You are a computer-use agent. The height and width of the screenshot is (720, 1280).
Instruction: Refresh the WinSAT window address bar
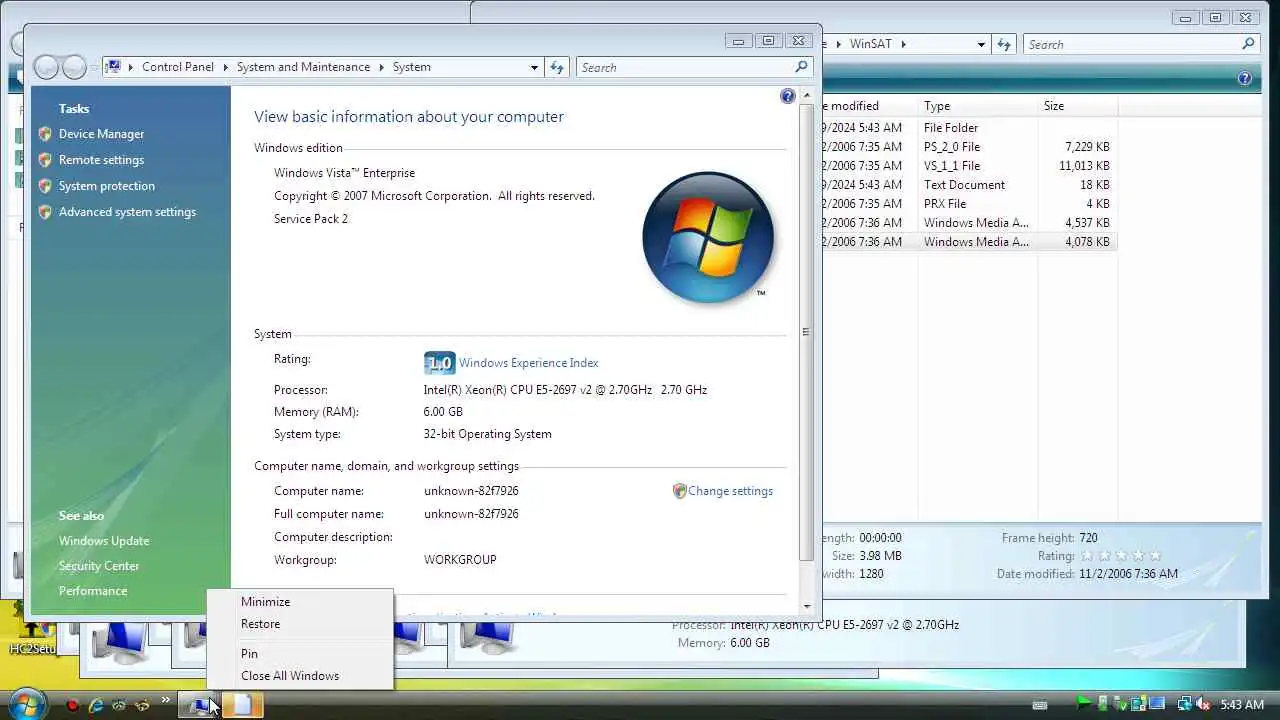[1005, 44]
